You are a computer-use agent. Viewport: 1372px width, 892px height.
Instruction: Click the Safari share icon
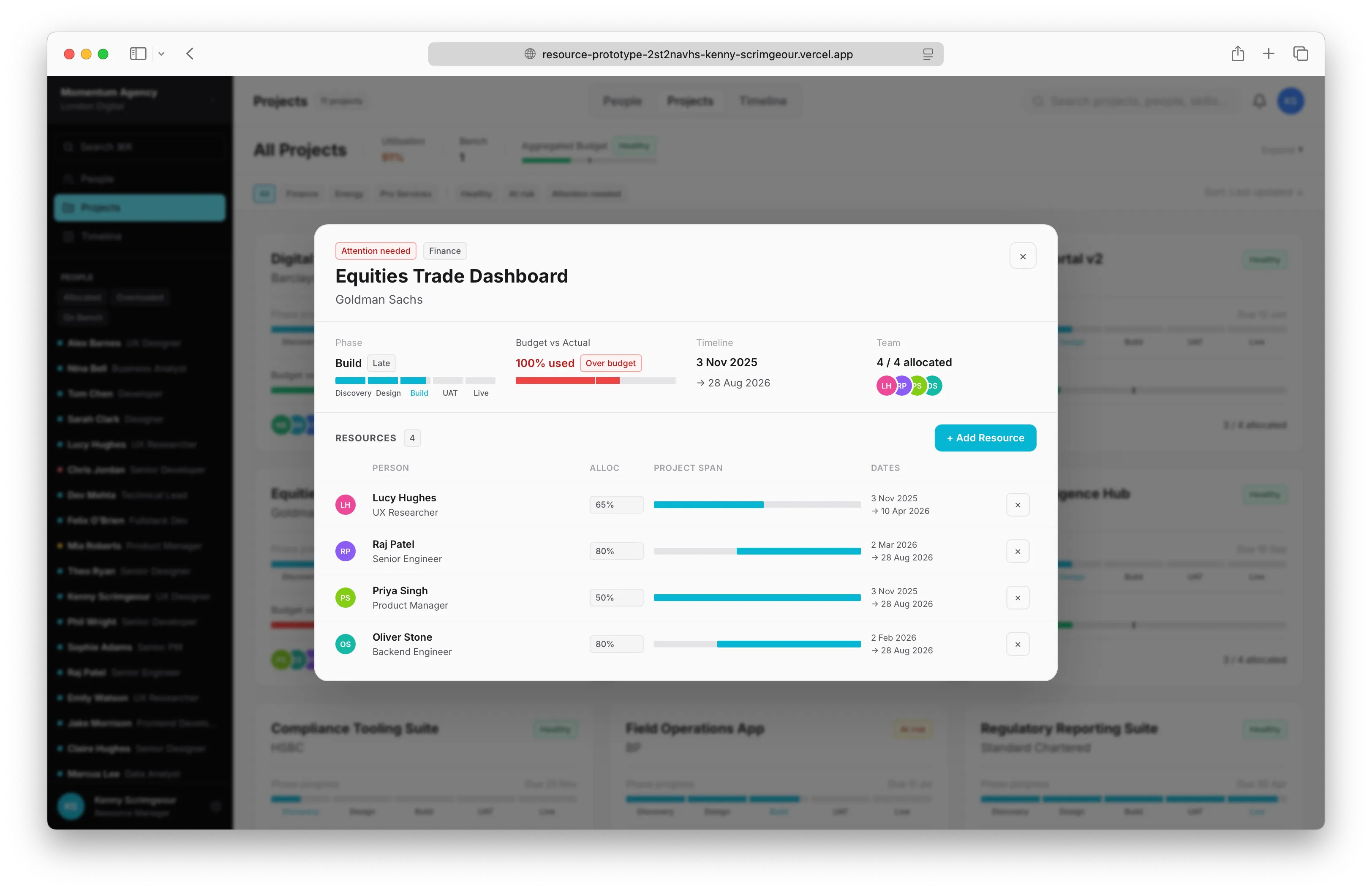[x=1238, y=54]
